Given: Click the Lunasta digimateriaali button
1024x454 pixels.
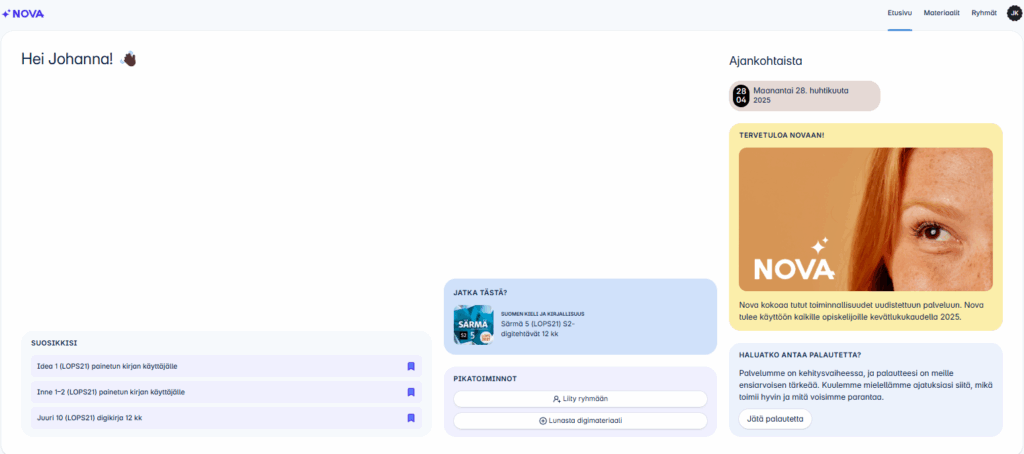Looking at the screenshot, I should (x=580, y=421).
